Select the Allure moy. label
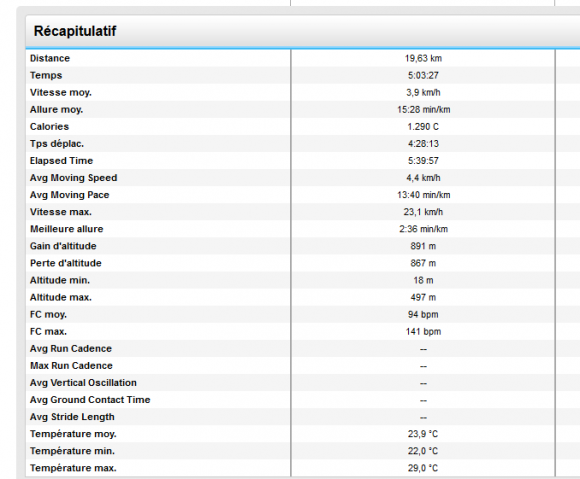 56,109
